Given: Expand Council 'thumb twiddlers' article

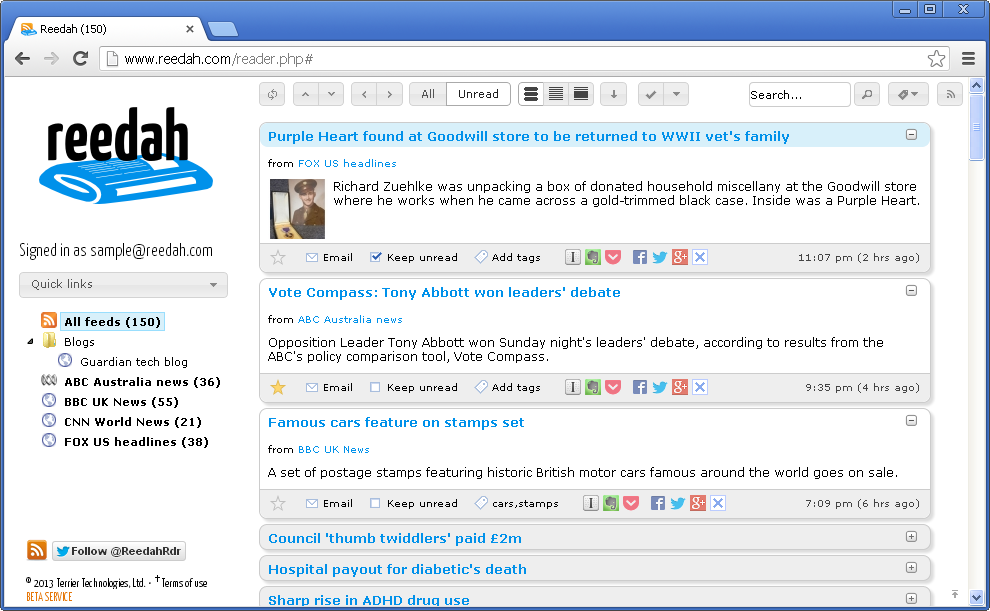Looking at the screenshot, I should pos(911,537).
